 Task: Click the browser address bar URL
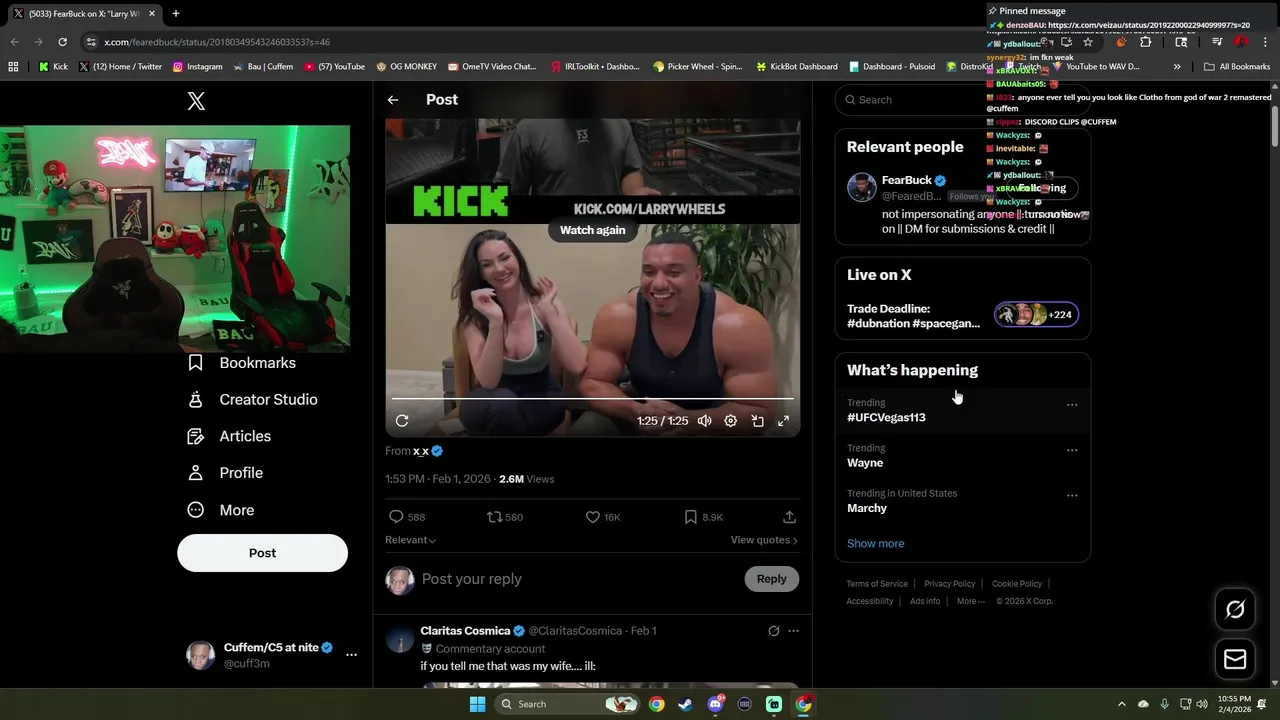point(217,42)
